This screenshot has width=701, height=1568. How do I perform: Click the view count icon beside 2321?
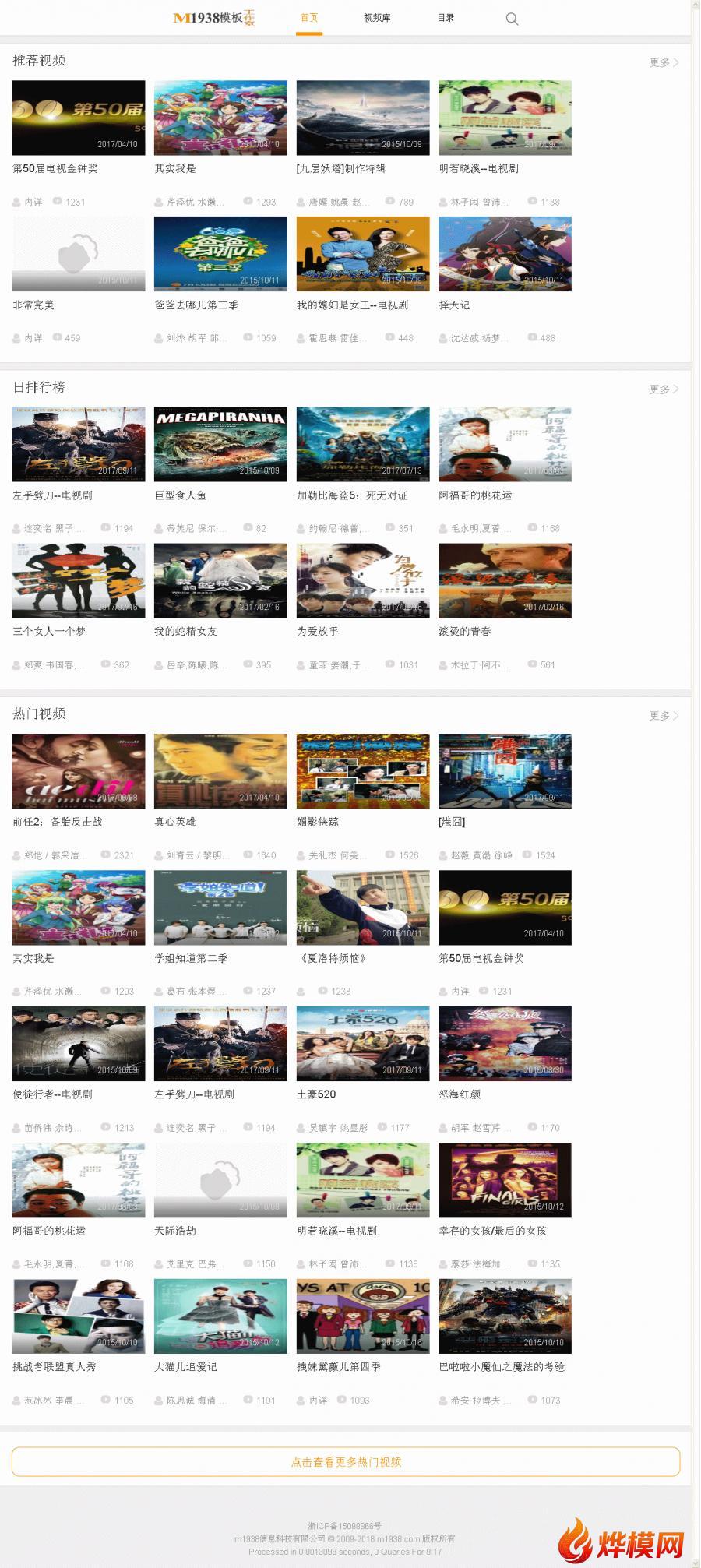tap(106, 854)
